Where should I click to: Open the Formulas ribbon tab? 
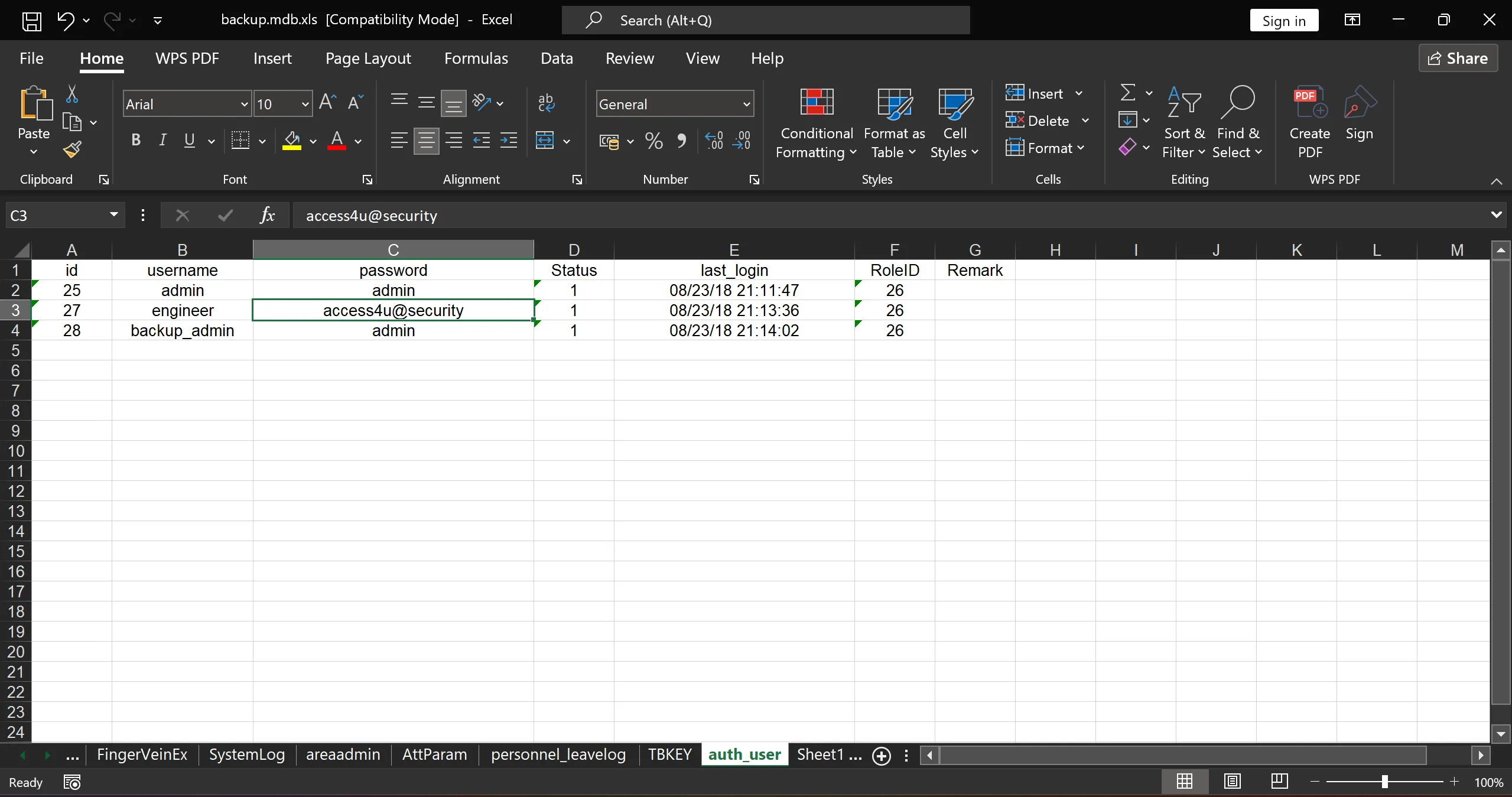(476, 58)
